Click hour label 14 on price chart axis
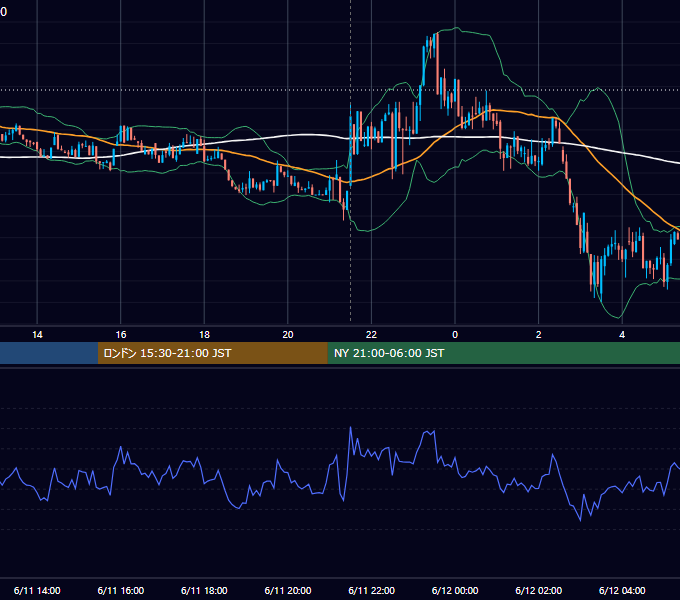 [x=37, y=335]
